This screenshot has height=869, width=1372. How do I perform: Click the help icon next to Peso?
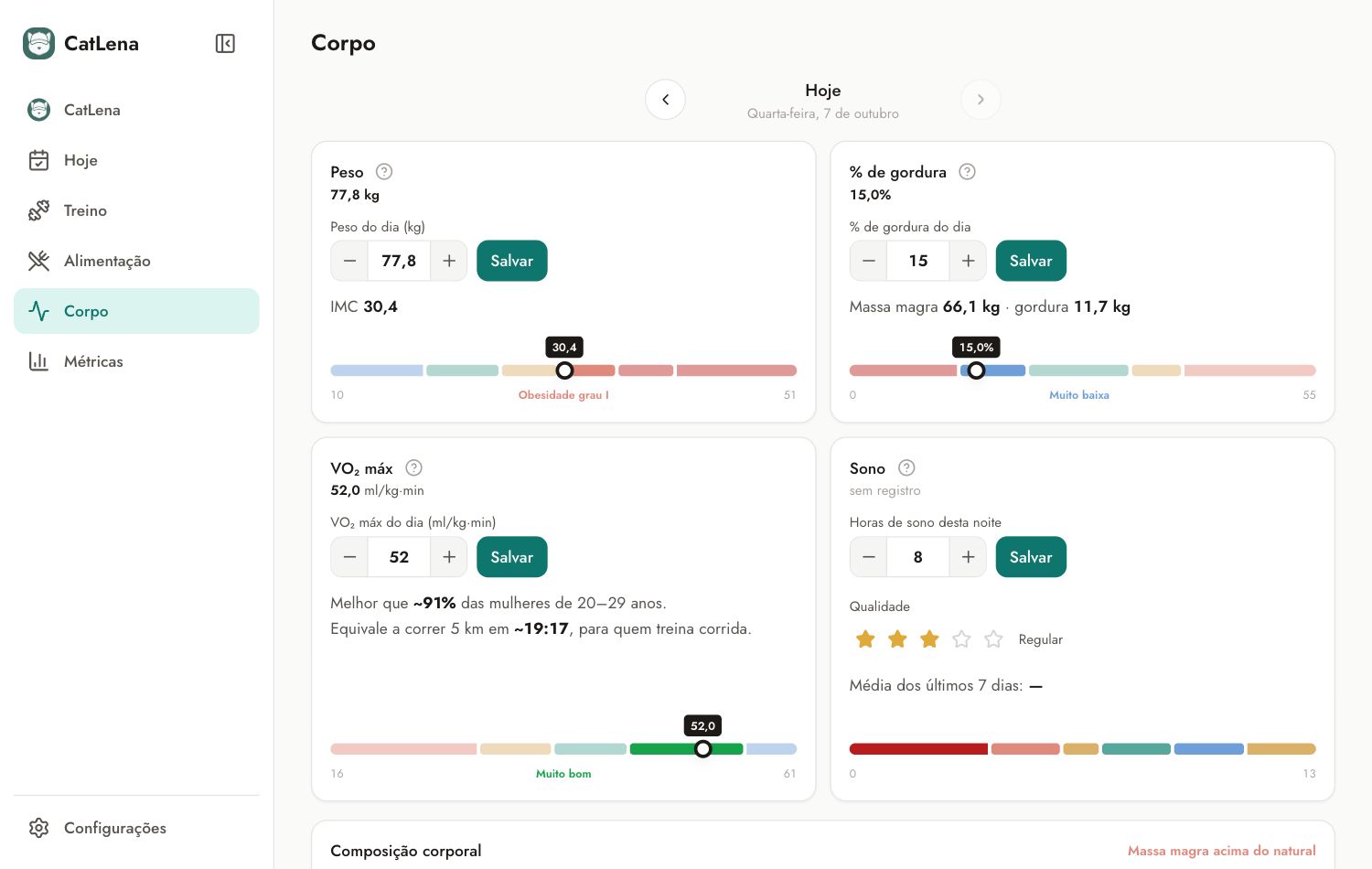pyautogui.click(x=384, y=171)
